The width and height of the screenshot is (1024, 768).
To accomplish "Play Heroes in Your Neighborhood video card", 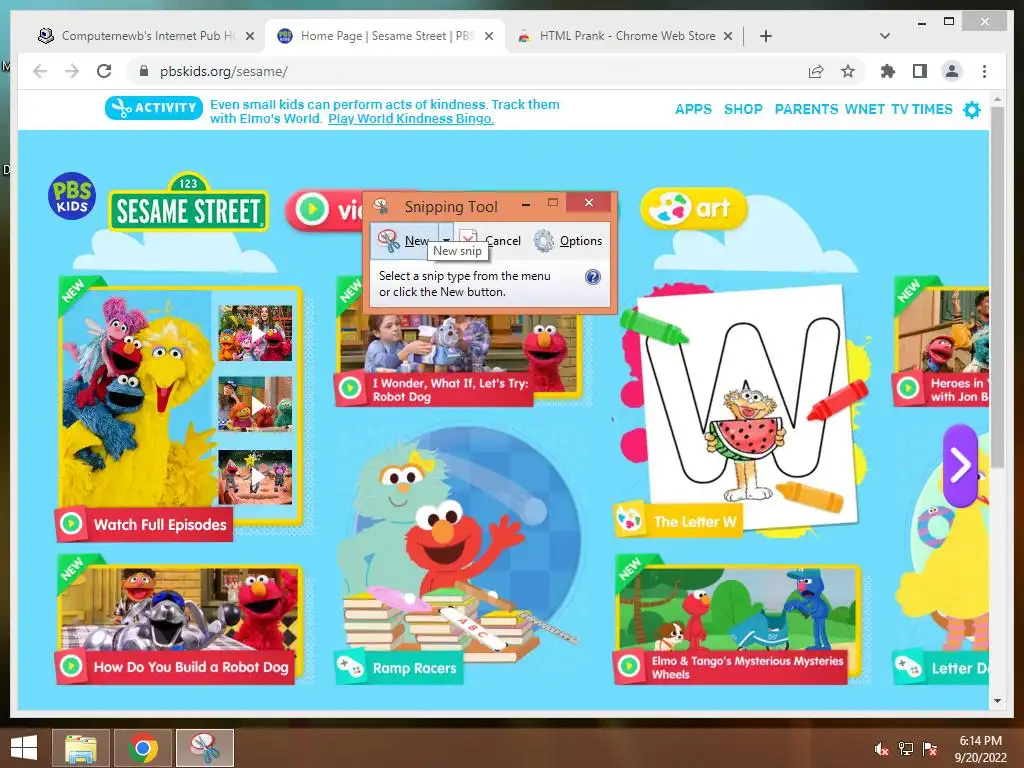I will point(941,343).
